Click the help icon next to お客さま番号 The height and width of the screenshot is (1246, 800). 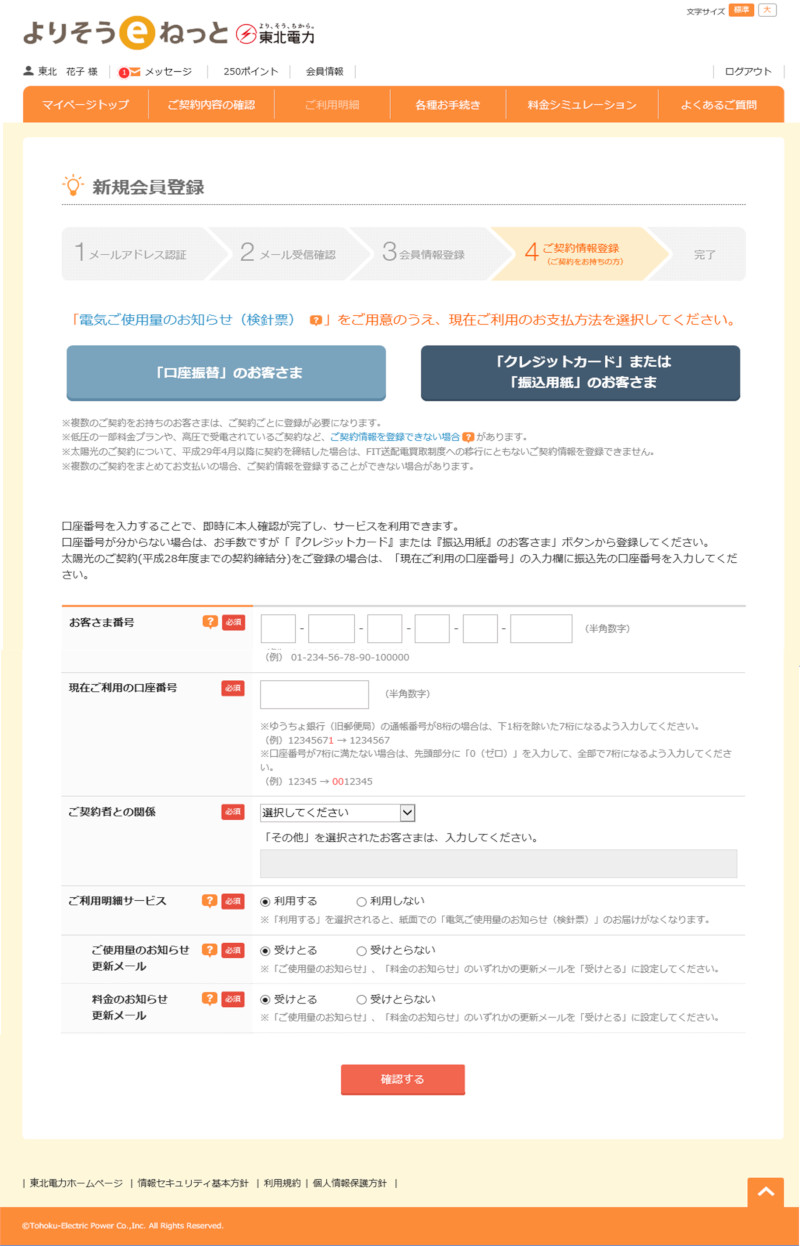point(209,622)
